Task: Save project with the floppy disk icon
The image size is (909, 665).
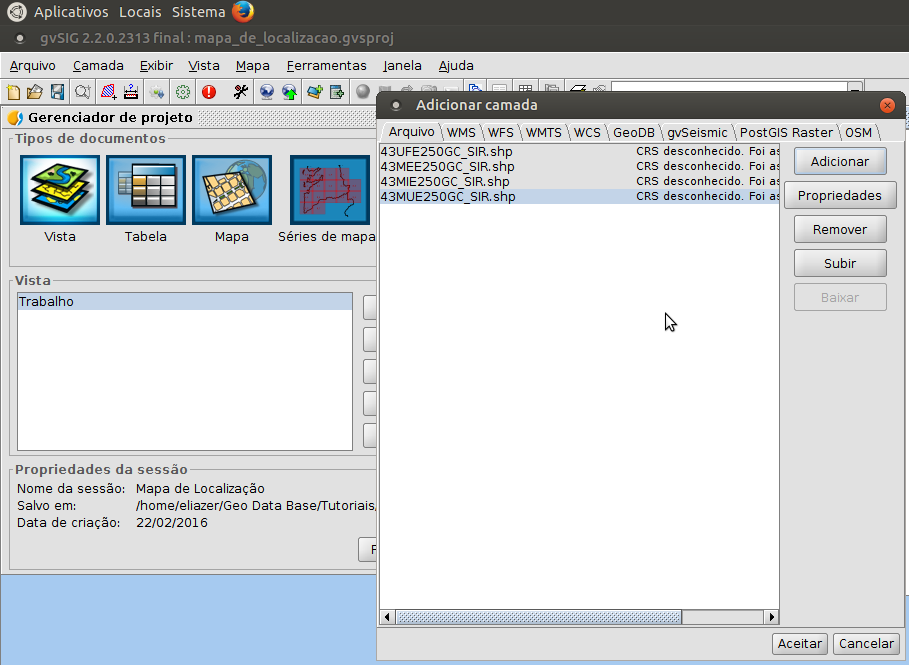Action: 57,92
